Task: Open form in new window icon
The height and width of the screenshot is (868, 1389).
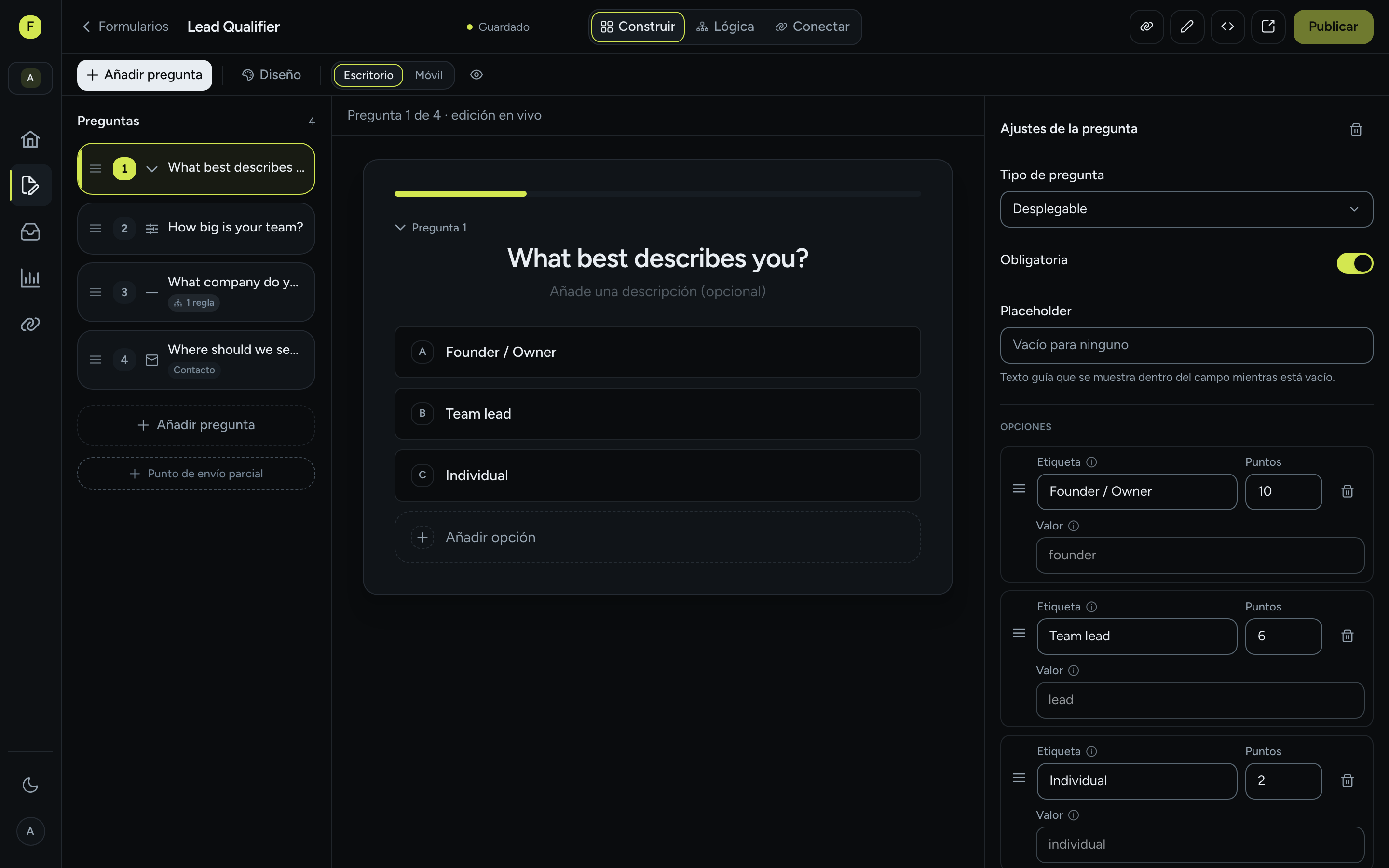Action: (1268, 27)
